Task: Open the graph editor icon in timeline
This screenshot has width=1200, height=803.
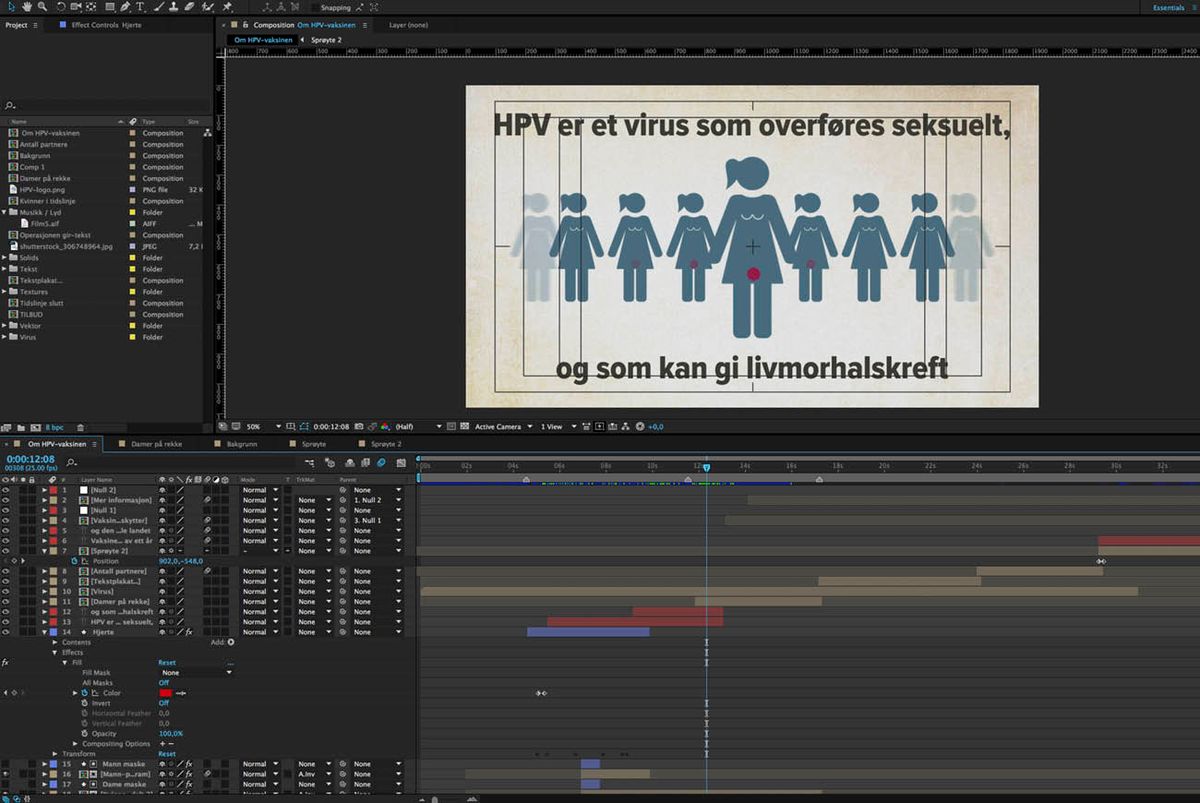Action: [x=401, y=463]
